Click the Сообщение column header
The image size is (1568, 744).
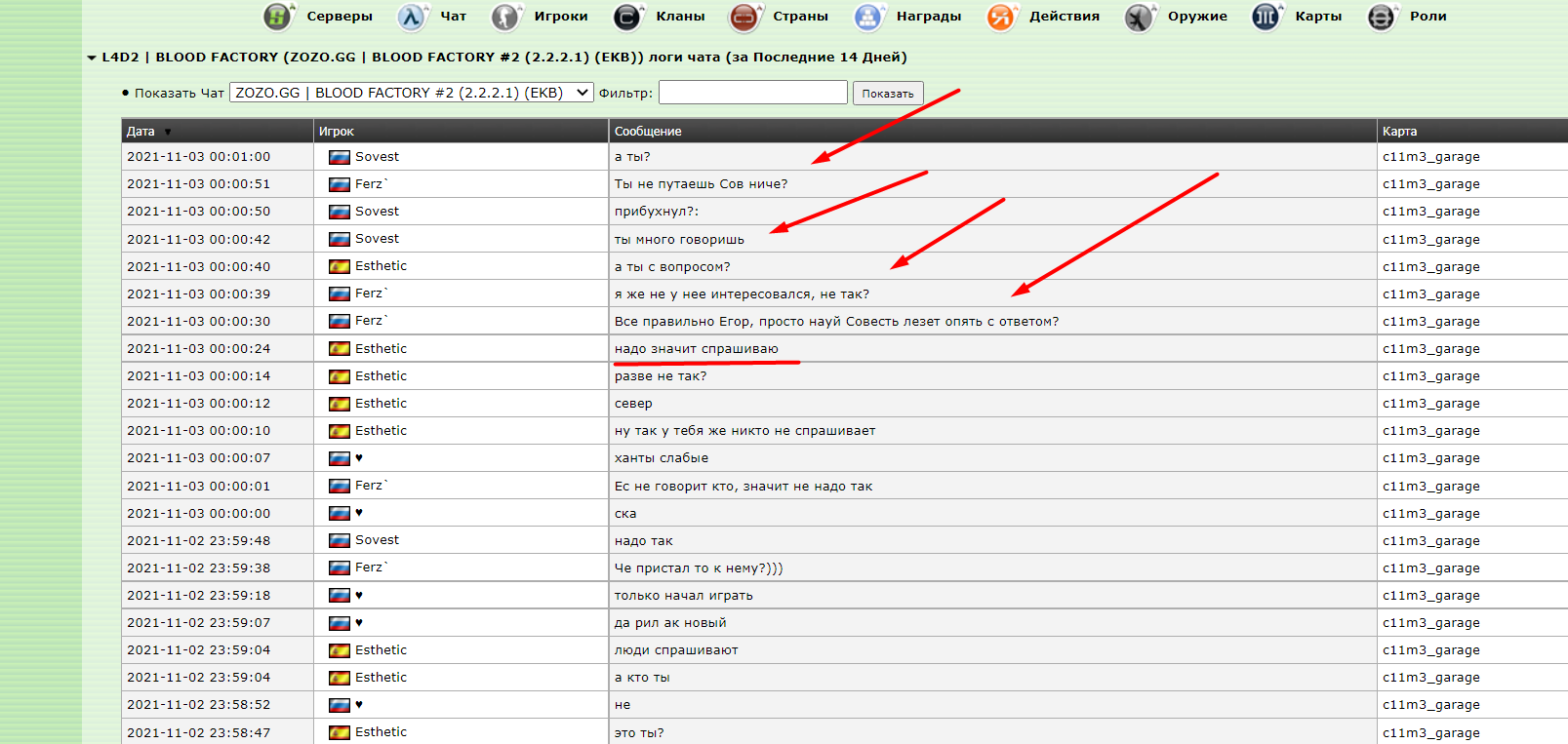point(648,132)
